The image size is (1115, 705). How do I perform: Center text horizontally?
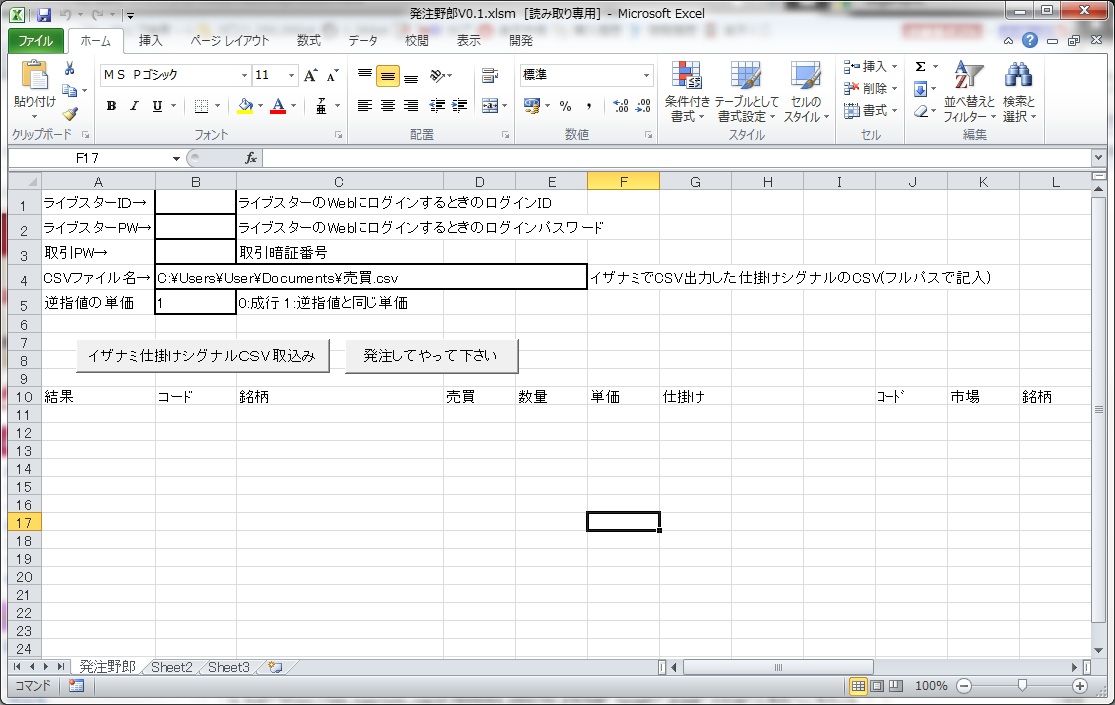388,106
